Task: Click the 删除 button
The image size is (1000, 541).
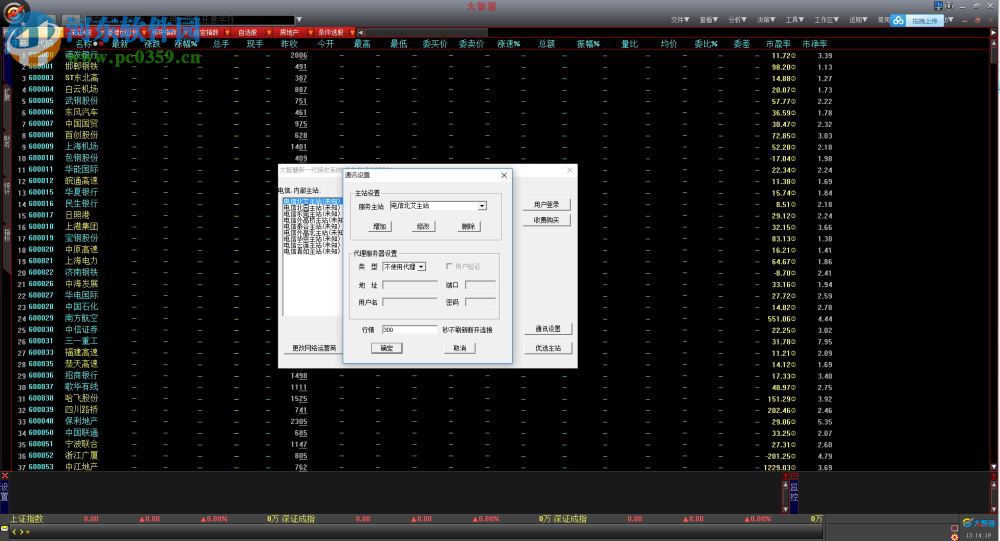Action: click(x=468, y=226)
